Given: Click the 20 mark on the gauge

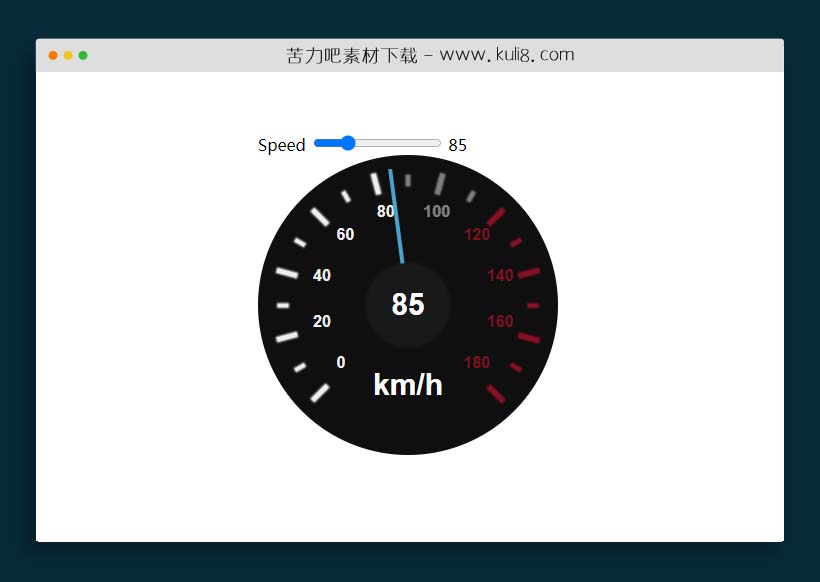Looking at the screenshot, I should point(322,321).
